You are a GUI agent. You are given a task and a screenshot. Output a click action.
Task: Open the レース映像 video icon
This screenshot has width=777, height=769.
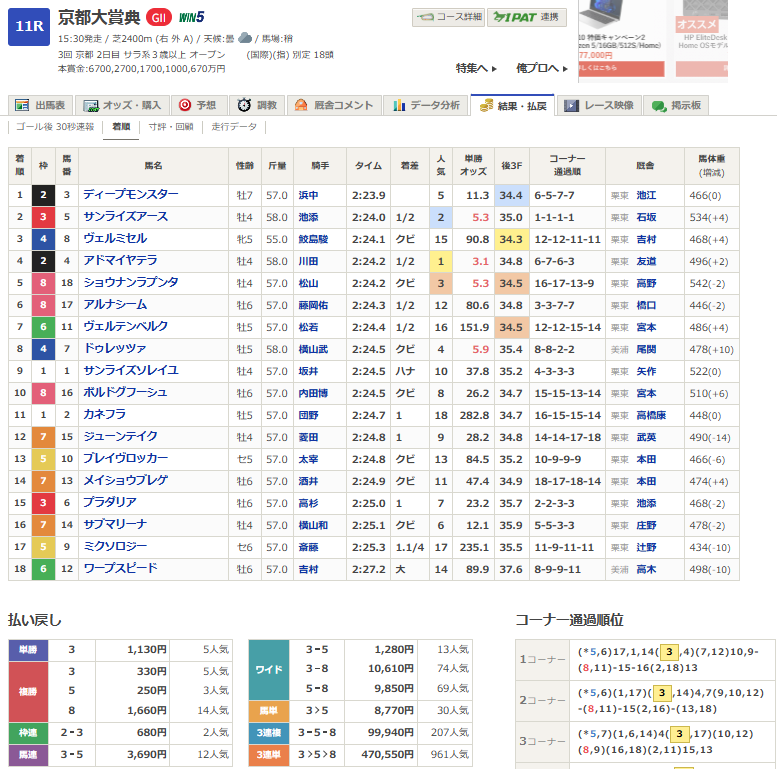571,105
